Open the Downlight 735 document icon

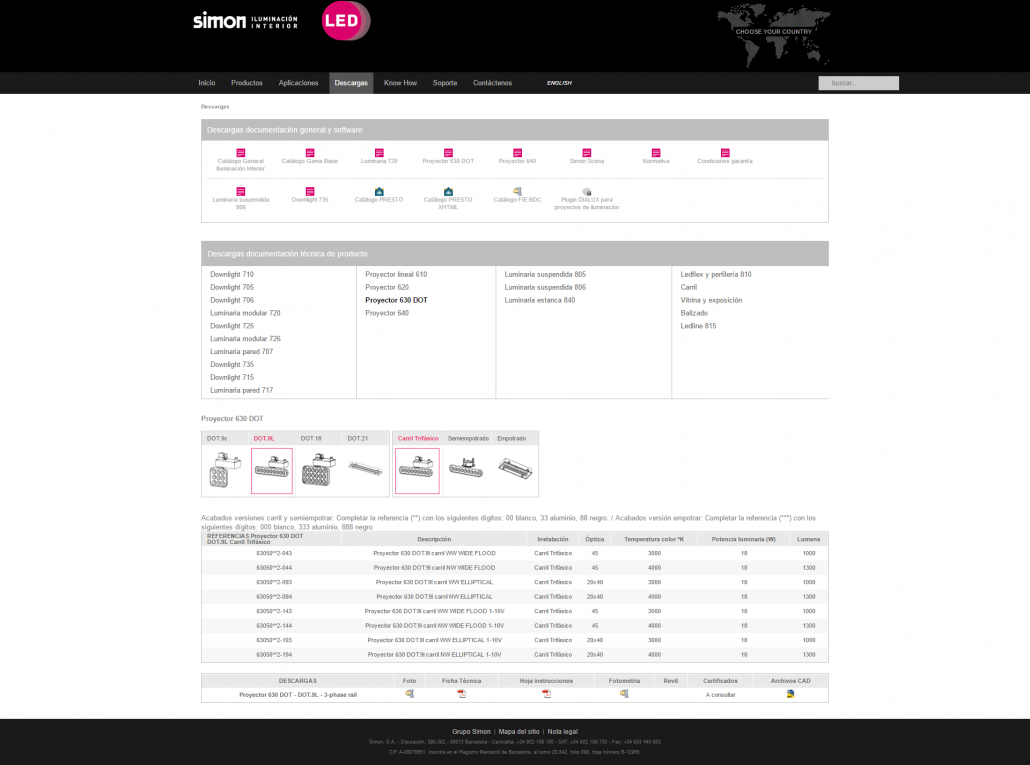tap(310, 192)
